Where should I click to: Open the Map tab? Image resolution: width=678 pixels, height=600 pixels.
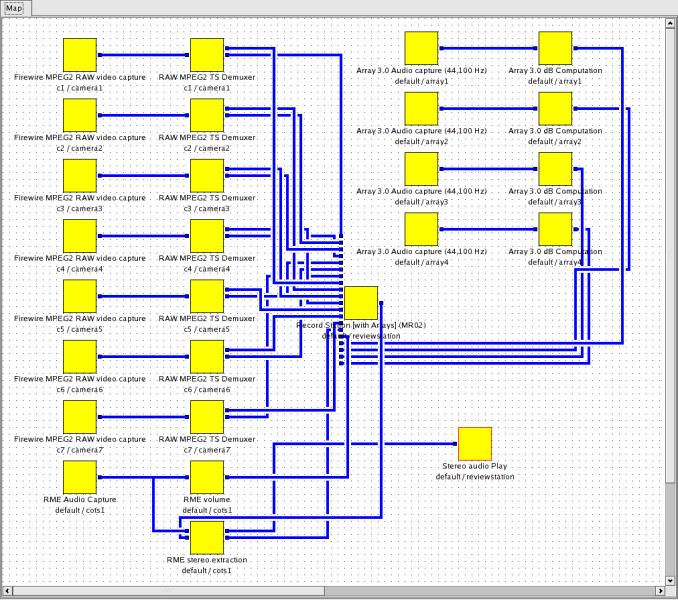[x=14, y=8]
